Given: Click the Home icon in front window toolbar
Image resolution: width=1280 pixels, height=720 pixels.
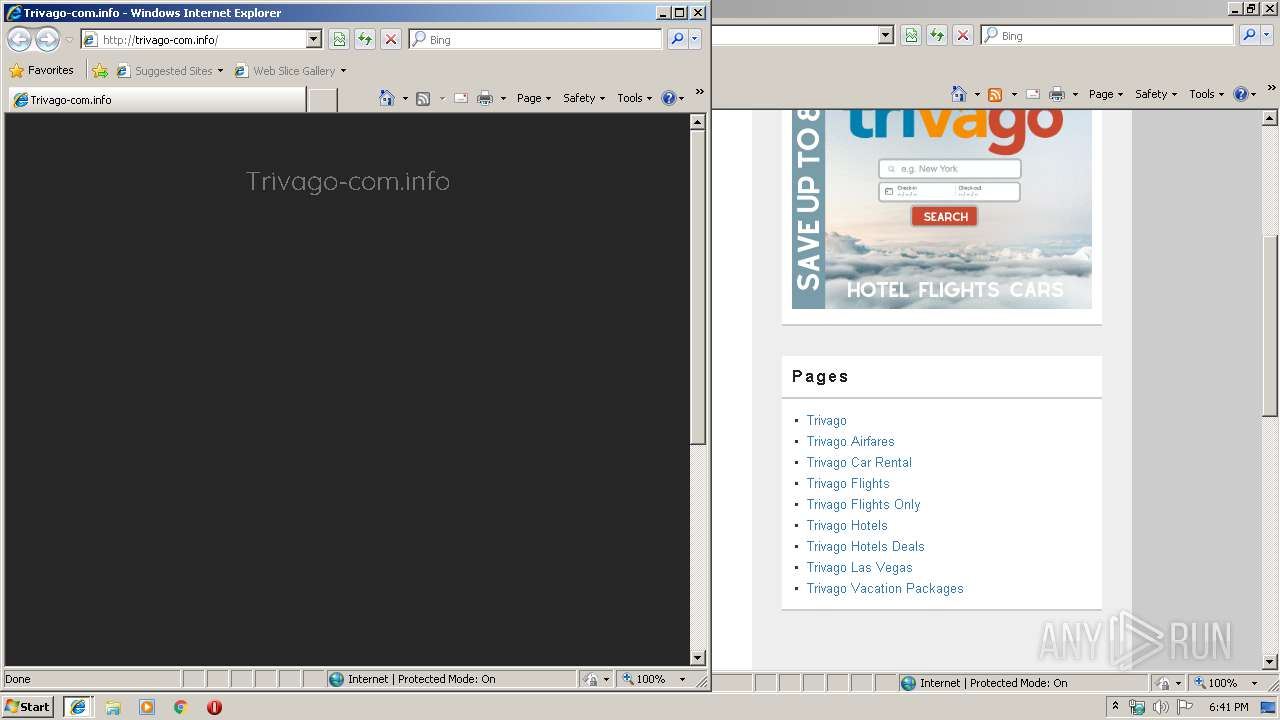Looking at the screenshot, I should [x=387, y=98].
